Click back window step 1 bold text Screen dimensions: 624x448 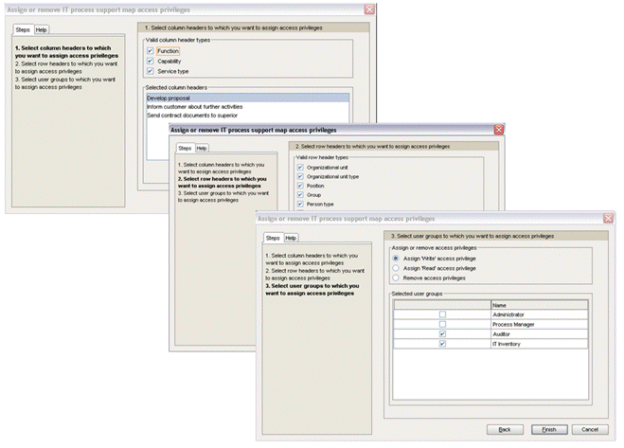[x=66, y=52]
